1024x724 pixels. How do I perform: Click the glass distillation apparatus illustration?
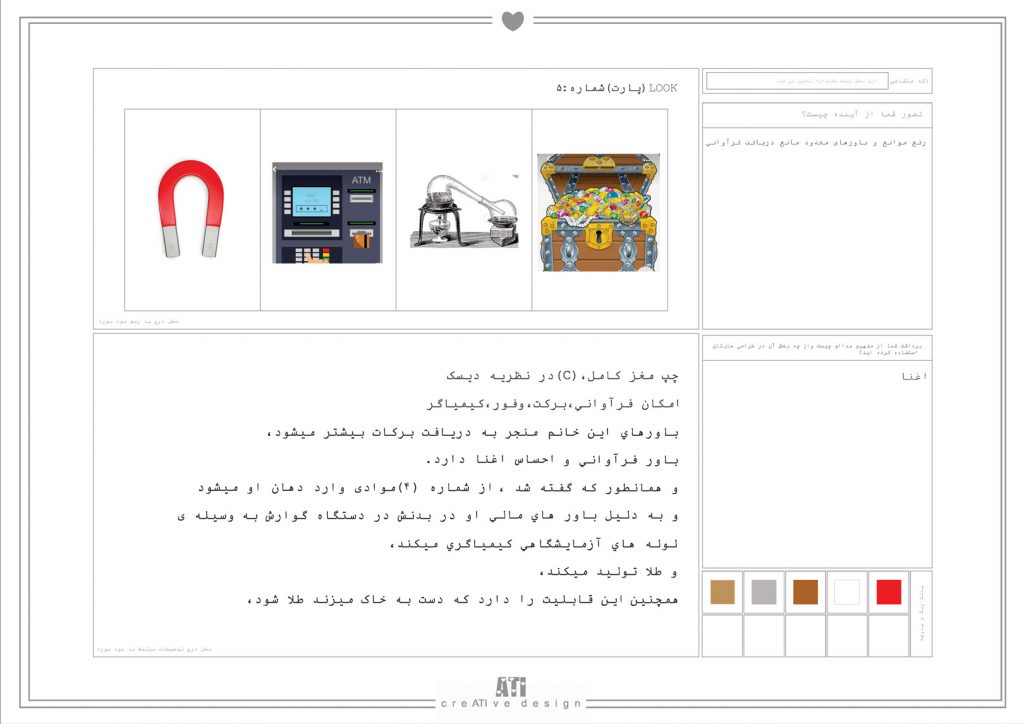(x=464, y=211)
